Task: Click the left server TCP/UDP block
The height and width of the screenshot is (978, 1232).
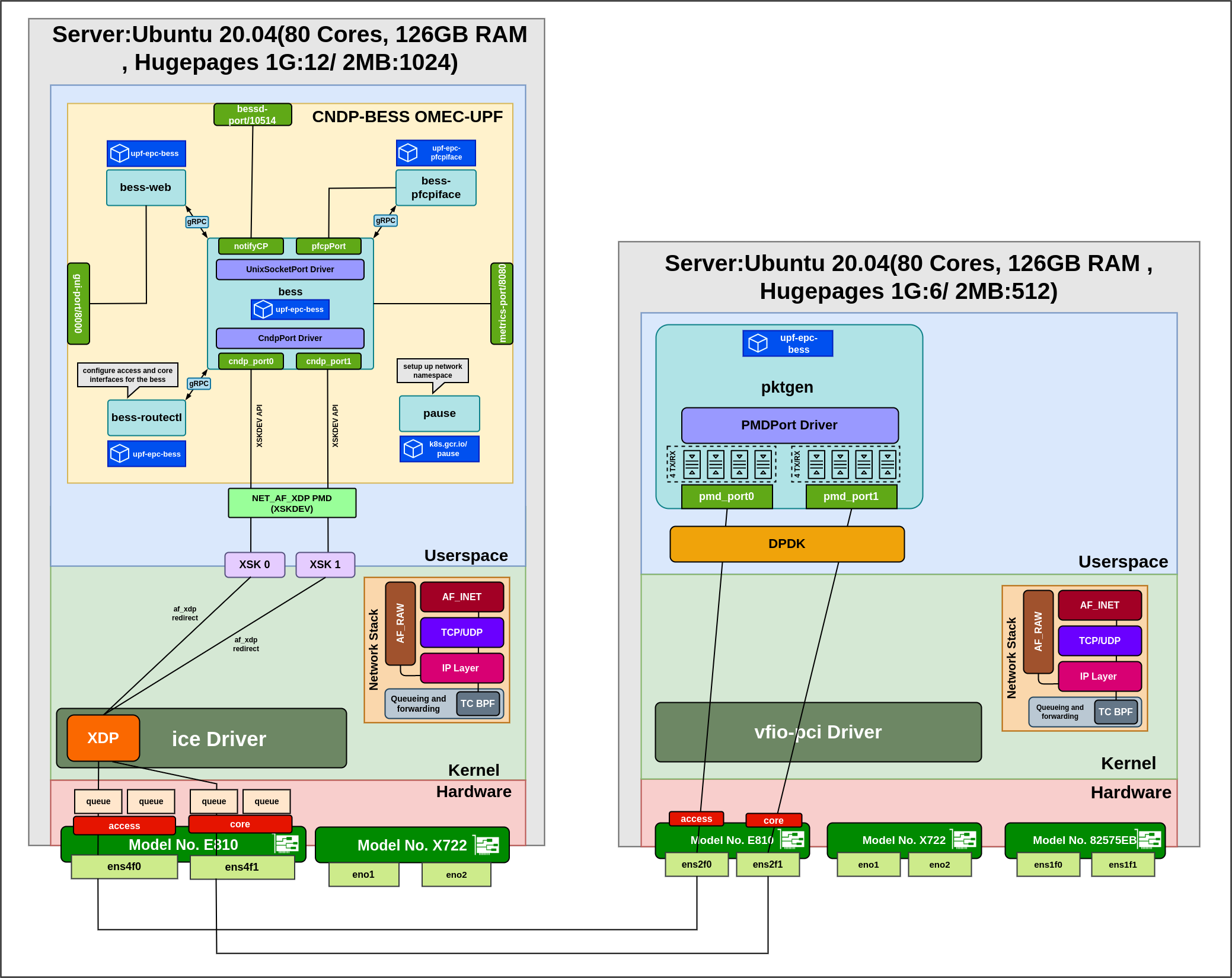Action: point(462,632)
